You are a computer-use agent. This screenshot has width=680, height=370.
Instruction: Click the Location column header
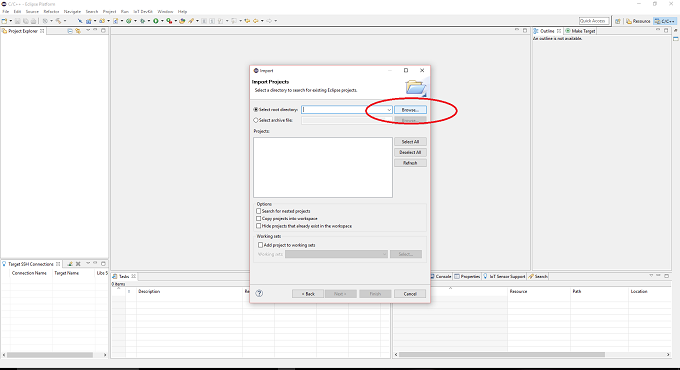639,291
